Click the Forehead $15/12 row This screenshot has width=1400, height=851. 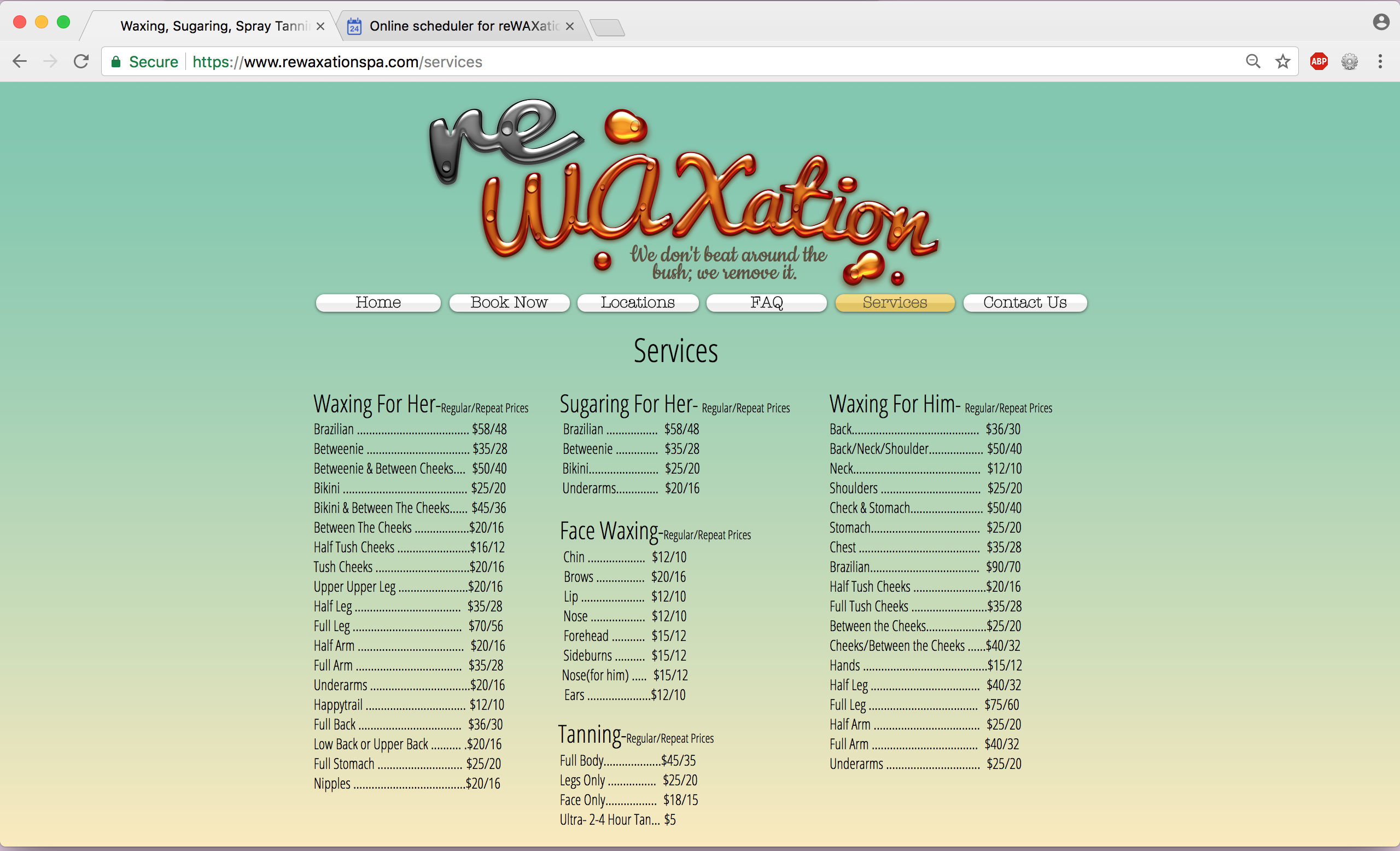pos(625,636)
